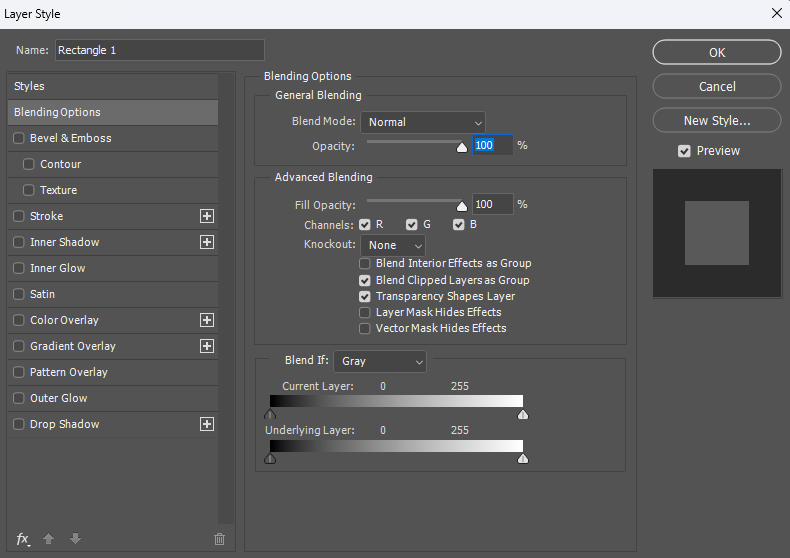This screenshot has width=790, height=558.
Task: Enable the Gradient Overlay checkbox
Action: tap(19, 346)
